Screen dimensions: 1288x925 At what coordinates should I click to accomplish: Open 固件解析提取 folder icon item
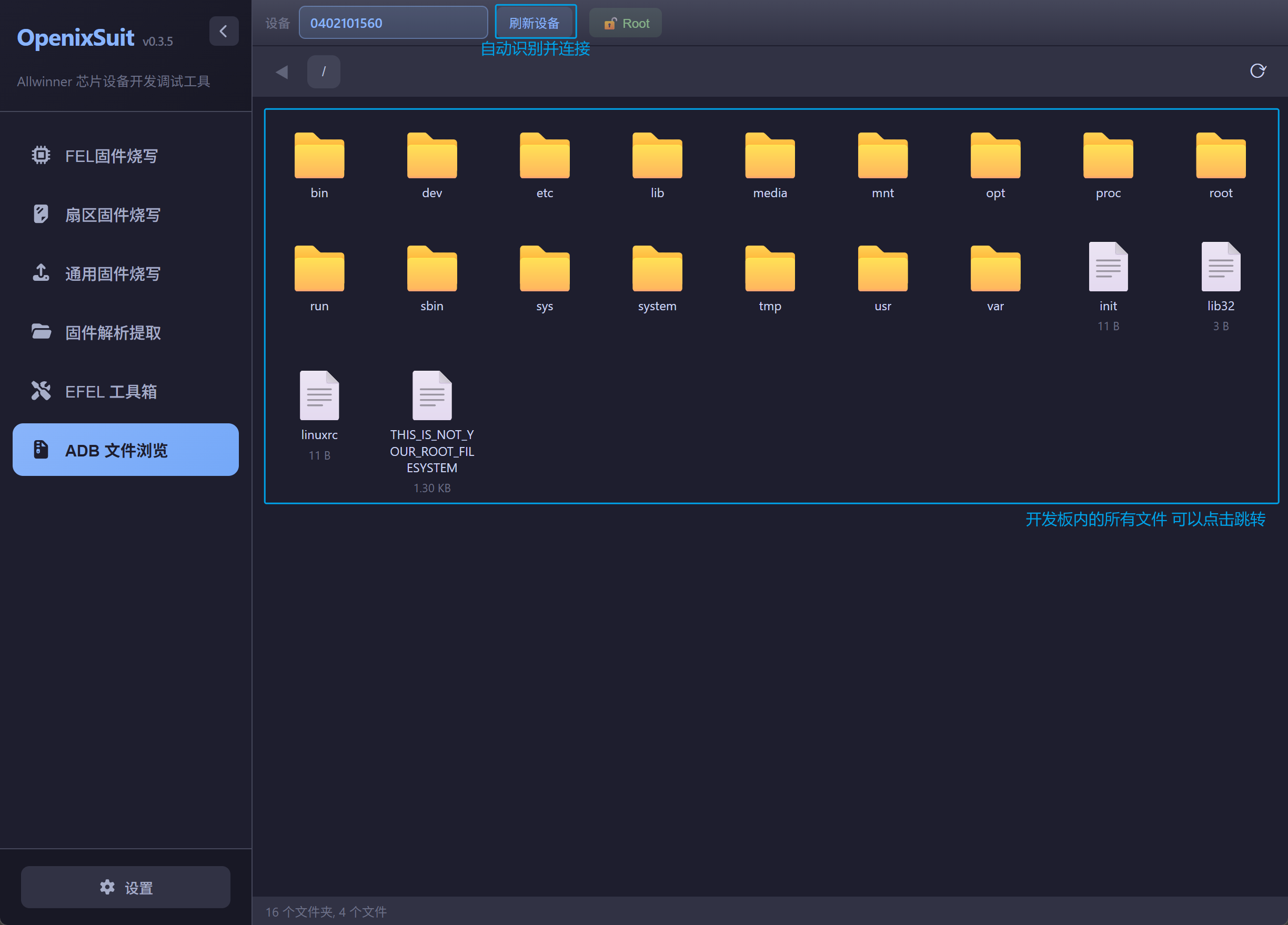coord(41,332)
